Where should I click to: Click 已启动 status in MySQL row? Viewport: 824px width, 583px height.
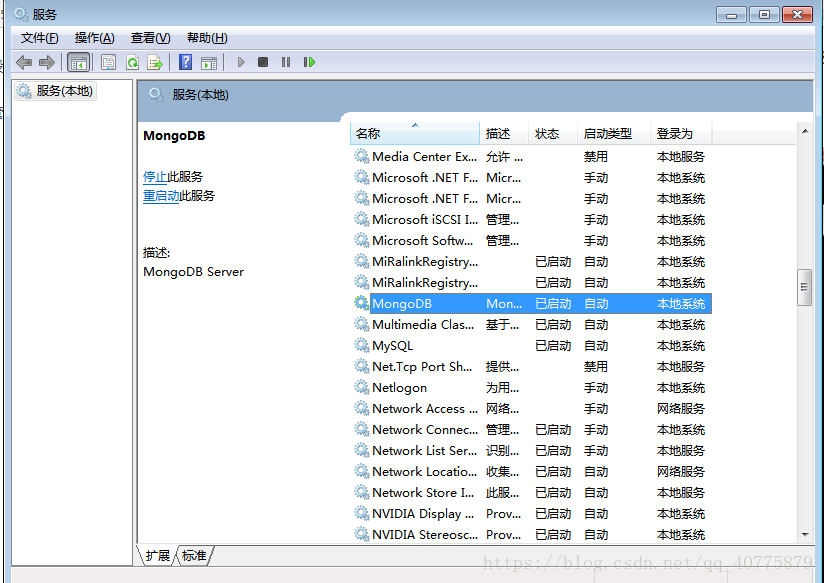553,346
